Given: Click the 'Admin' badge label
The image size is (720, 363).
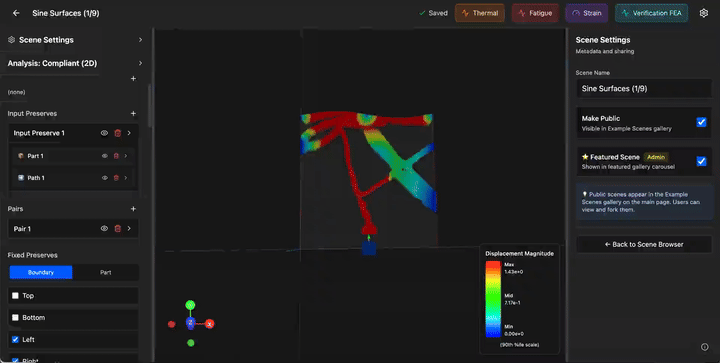Looking at the screenshot, I should [x=656, y=157].
